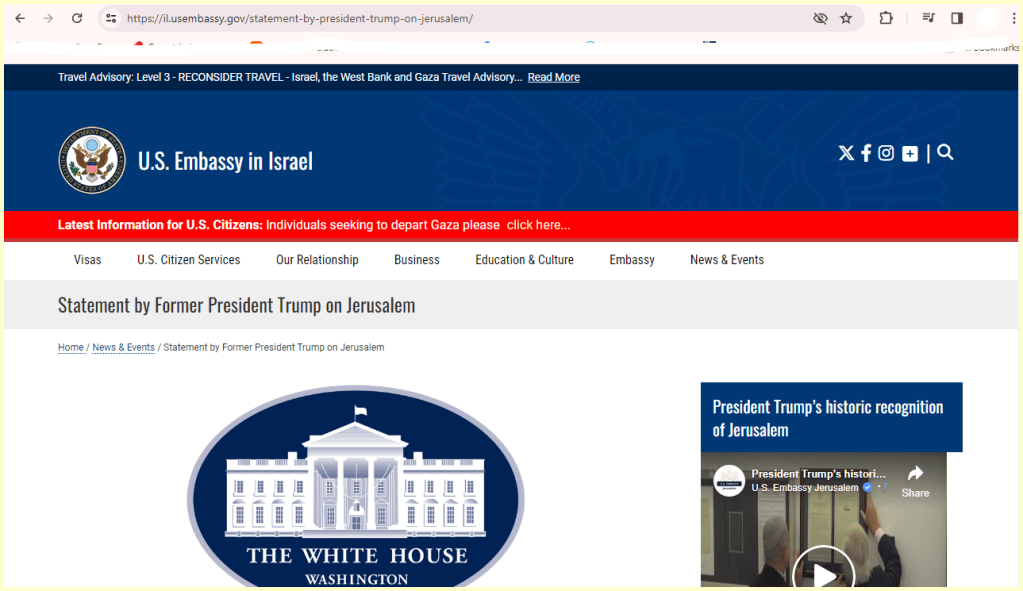Image resolution: width=1023 pixels, height=591 pixels.
Task: Follow the 'click here...' Gaza departure link
Action: click(538, 225)
